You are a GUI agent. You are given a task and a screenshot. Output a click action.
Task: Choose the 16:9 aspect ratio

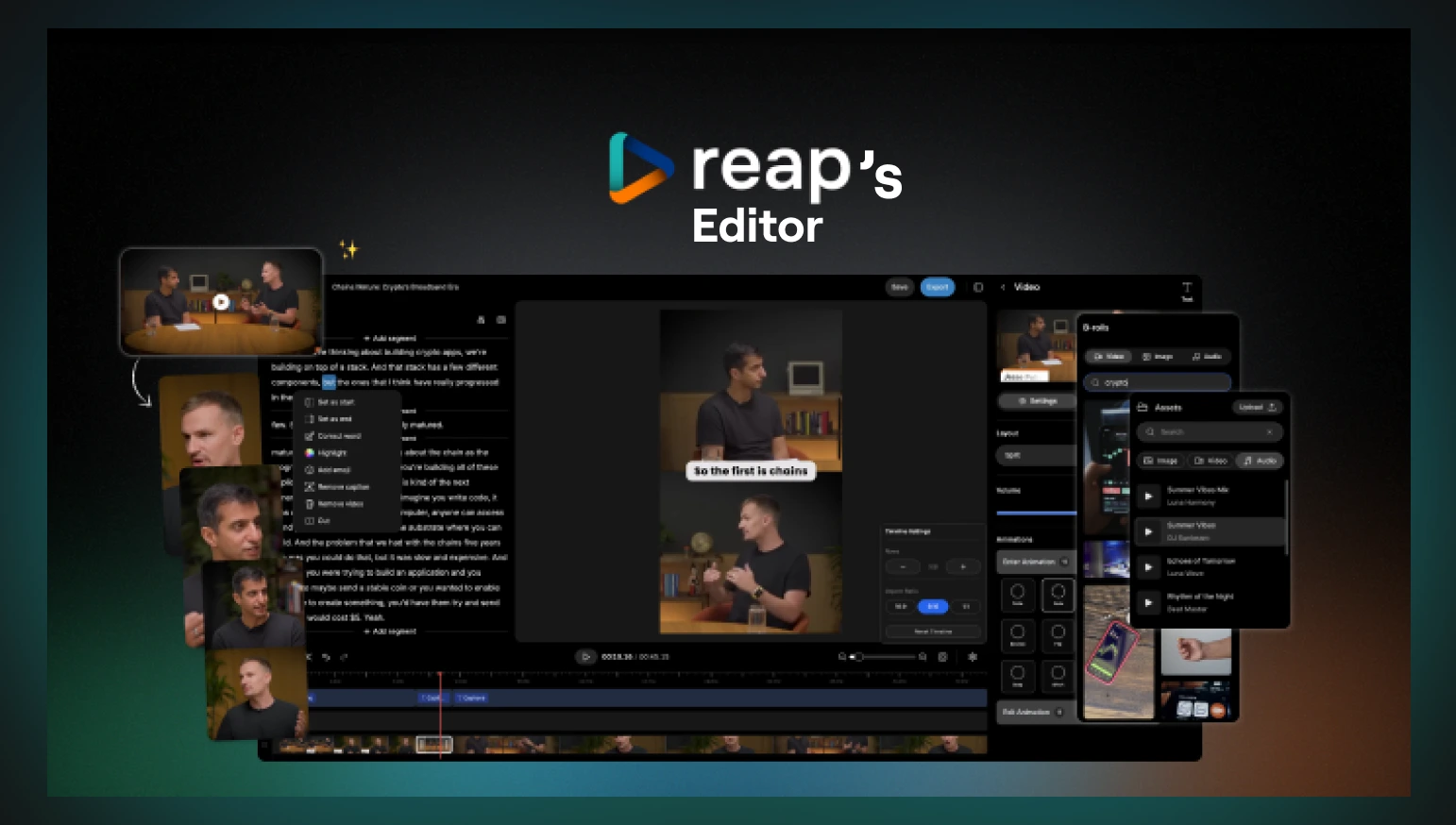point(901,606)
